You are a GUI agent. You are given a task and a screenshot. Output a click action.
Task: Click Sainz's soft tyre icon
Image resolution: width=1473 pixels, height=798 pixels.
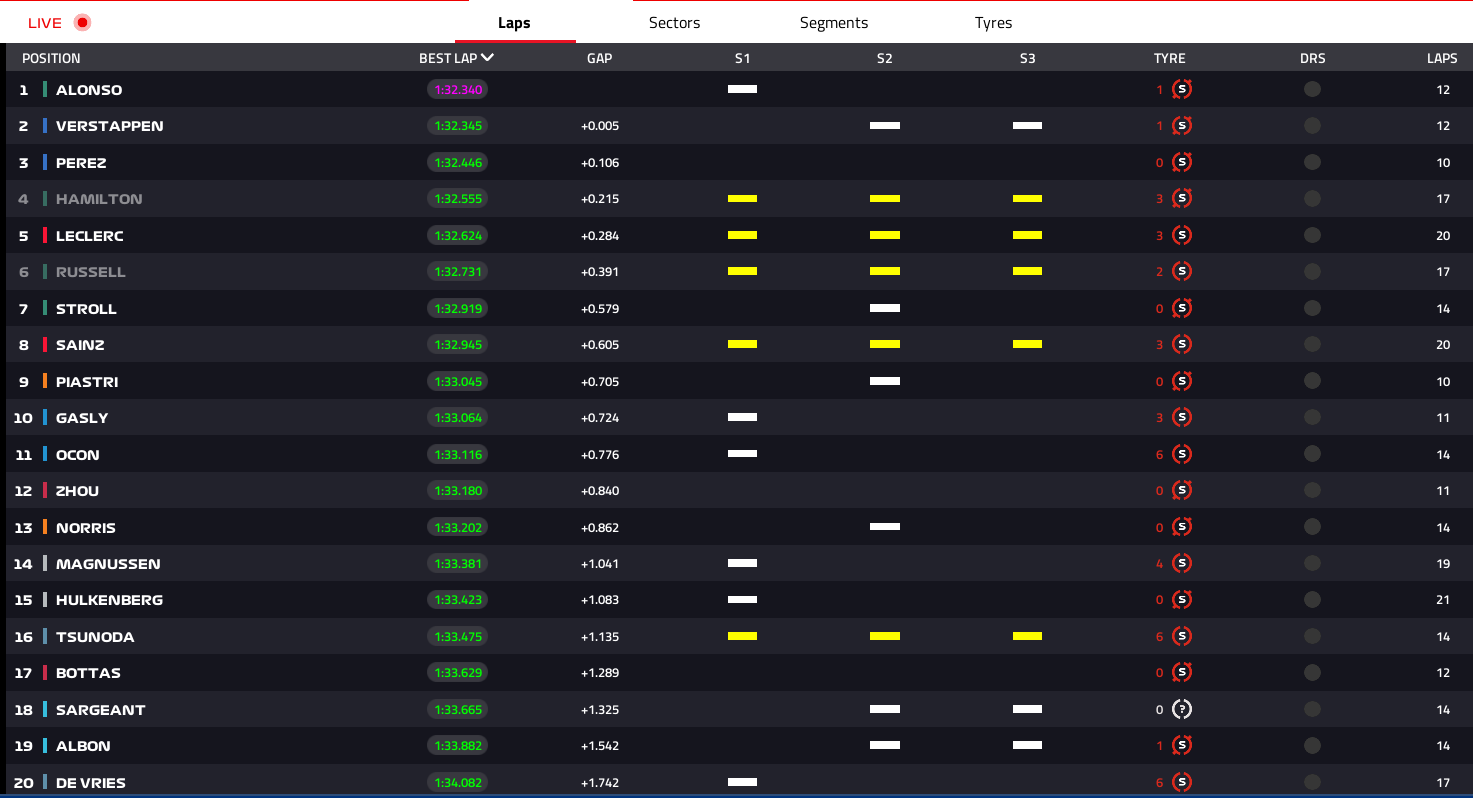pyautogui.click(x=1182, y=345)
